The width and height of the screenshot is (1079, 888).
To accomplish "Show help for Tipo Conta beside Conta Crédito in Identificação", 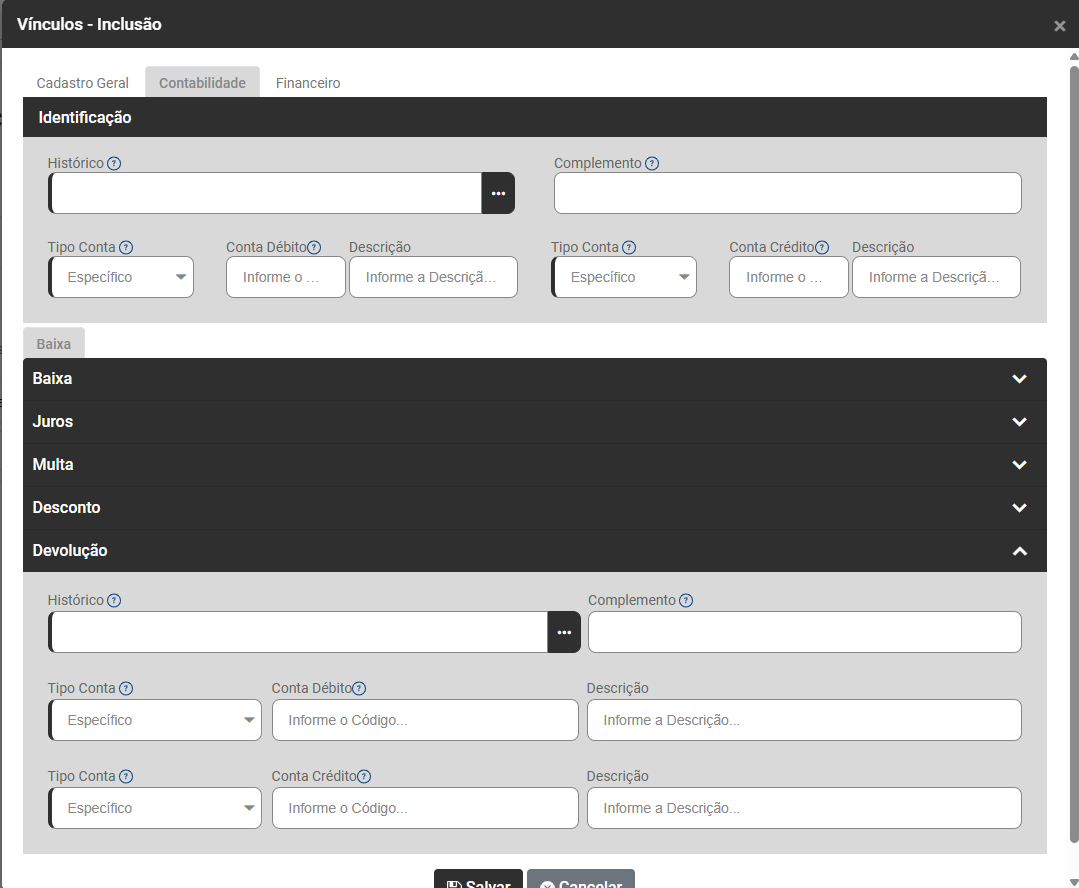I will [629, 247].
